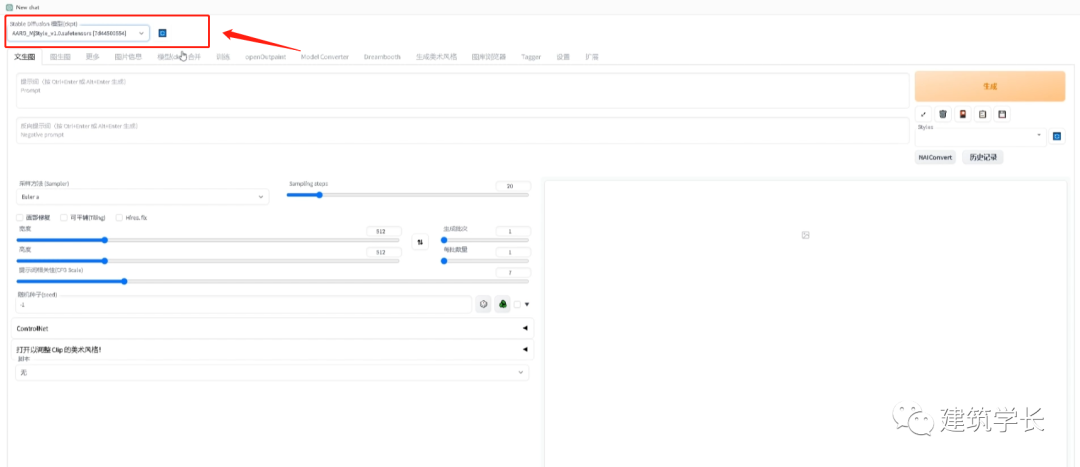Click the NAIConvert button
This screenshot has height=467, width=1080.
click(935, 157)
